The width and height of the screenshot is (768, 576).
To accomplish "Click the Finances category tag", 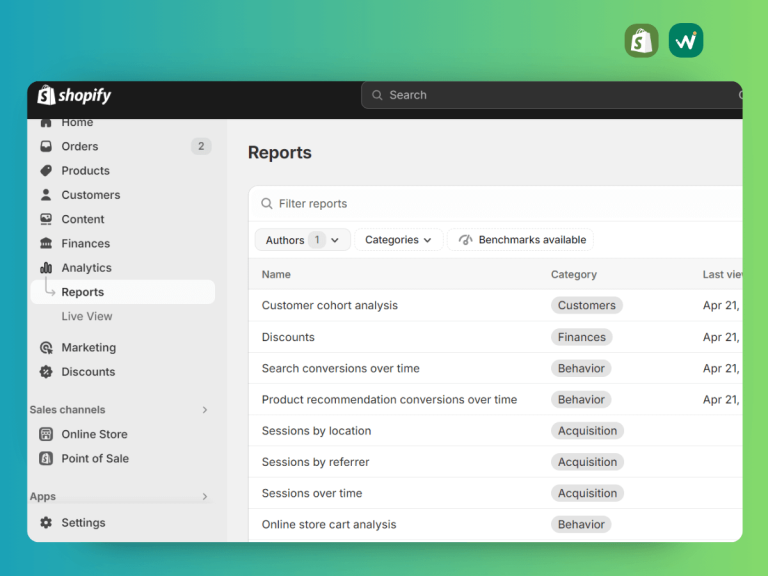I will point(581,337).
